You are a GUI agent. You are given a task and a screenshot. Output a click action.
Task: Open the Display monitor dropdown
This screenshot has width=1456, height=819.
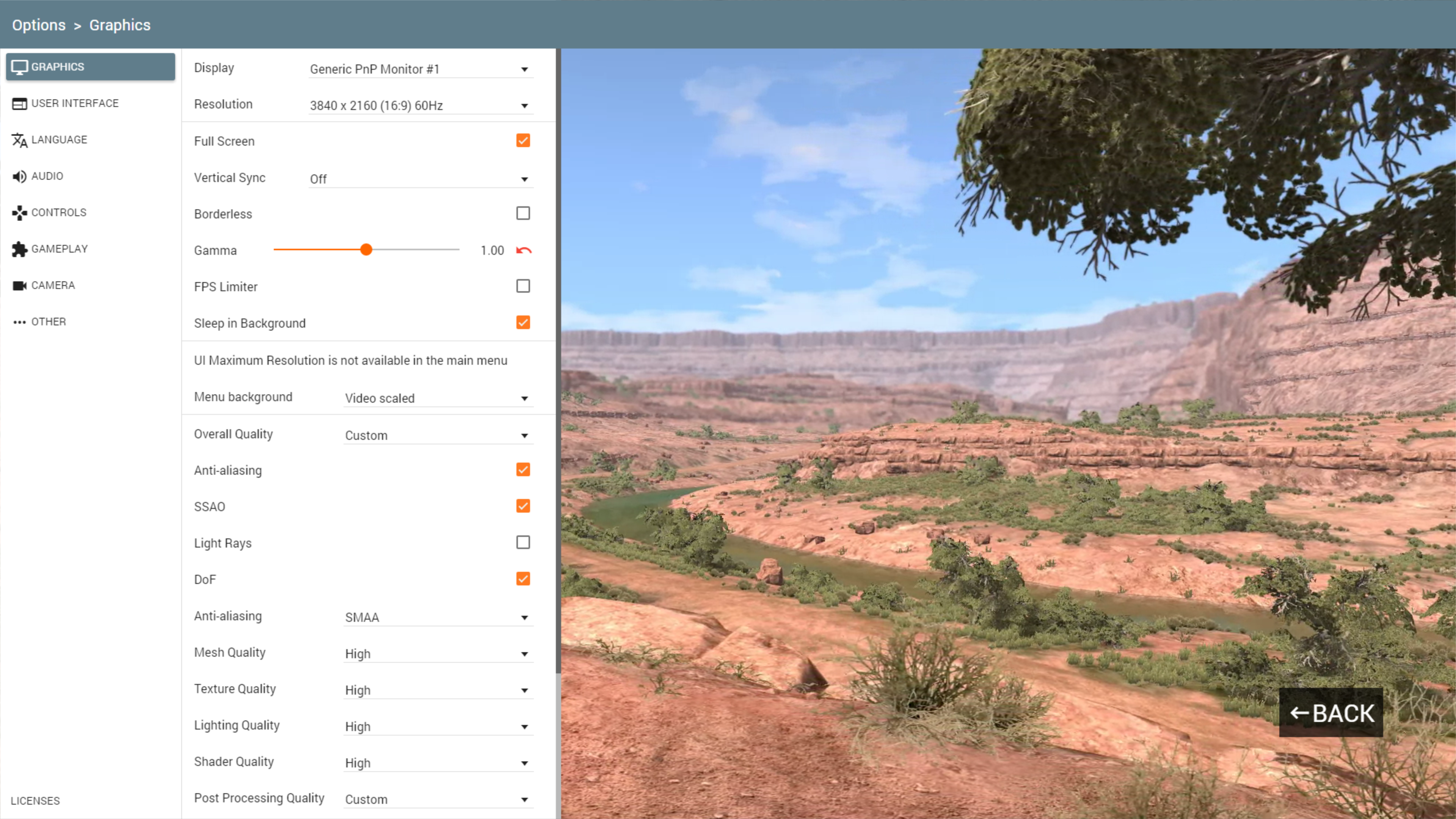420,69
